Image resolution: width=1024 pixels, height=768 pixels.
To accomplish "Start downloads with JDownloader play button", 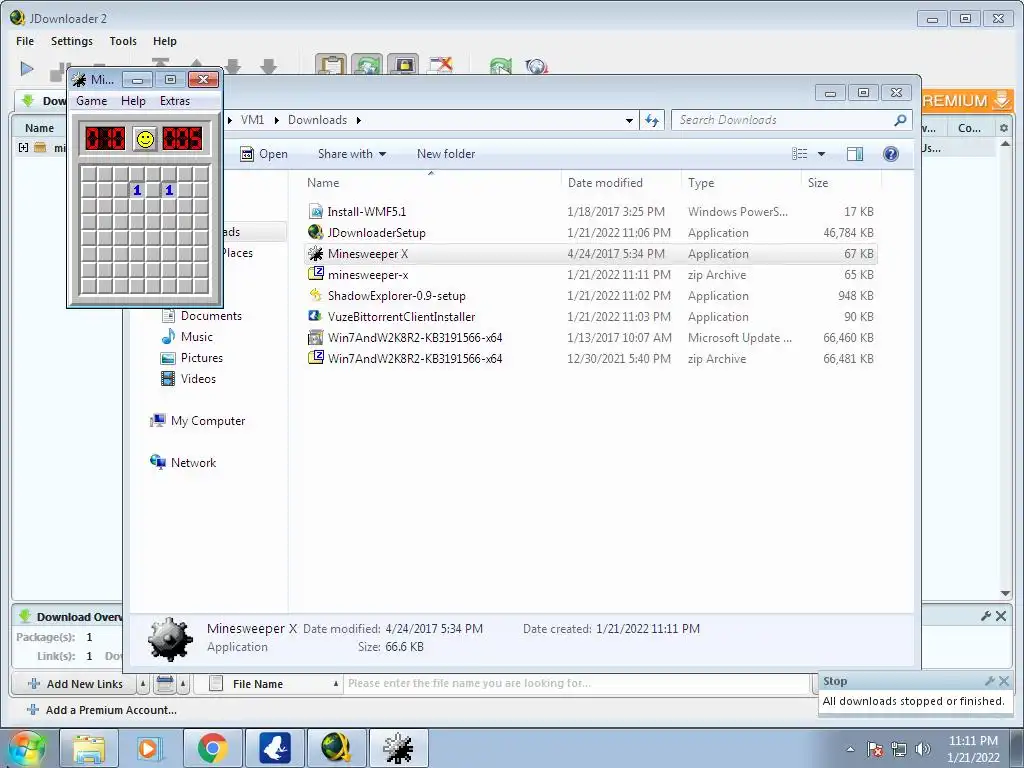I will (x=27, y=68).
